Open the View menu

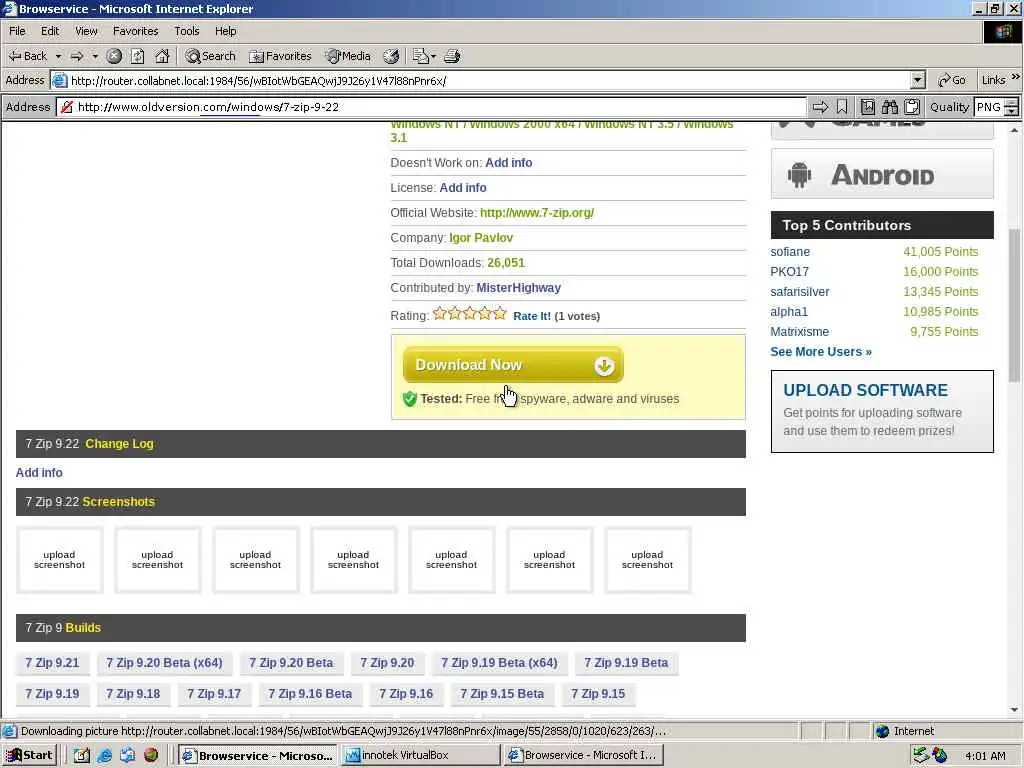[86, 31]
